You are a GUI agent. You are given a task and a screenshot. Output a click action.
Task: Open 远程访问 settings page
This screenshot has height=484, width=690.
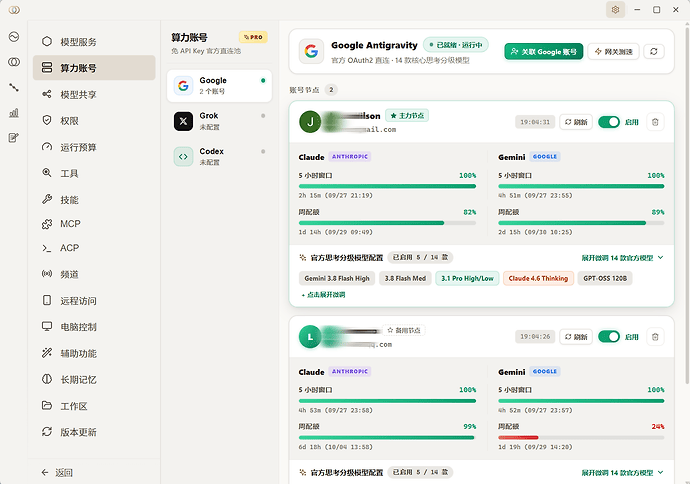point(94,301)
